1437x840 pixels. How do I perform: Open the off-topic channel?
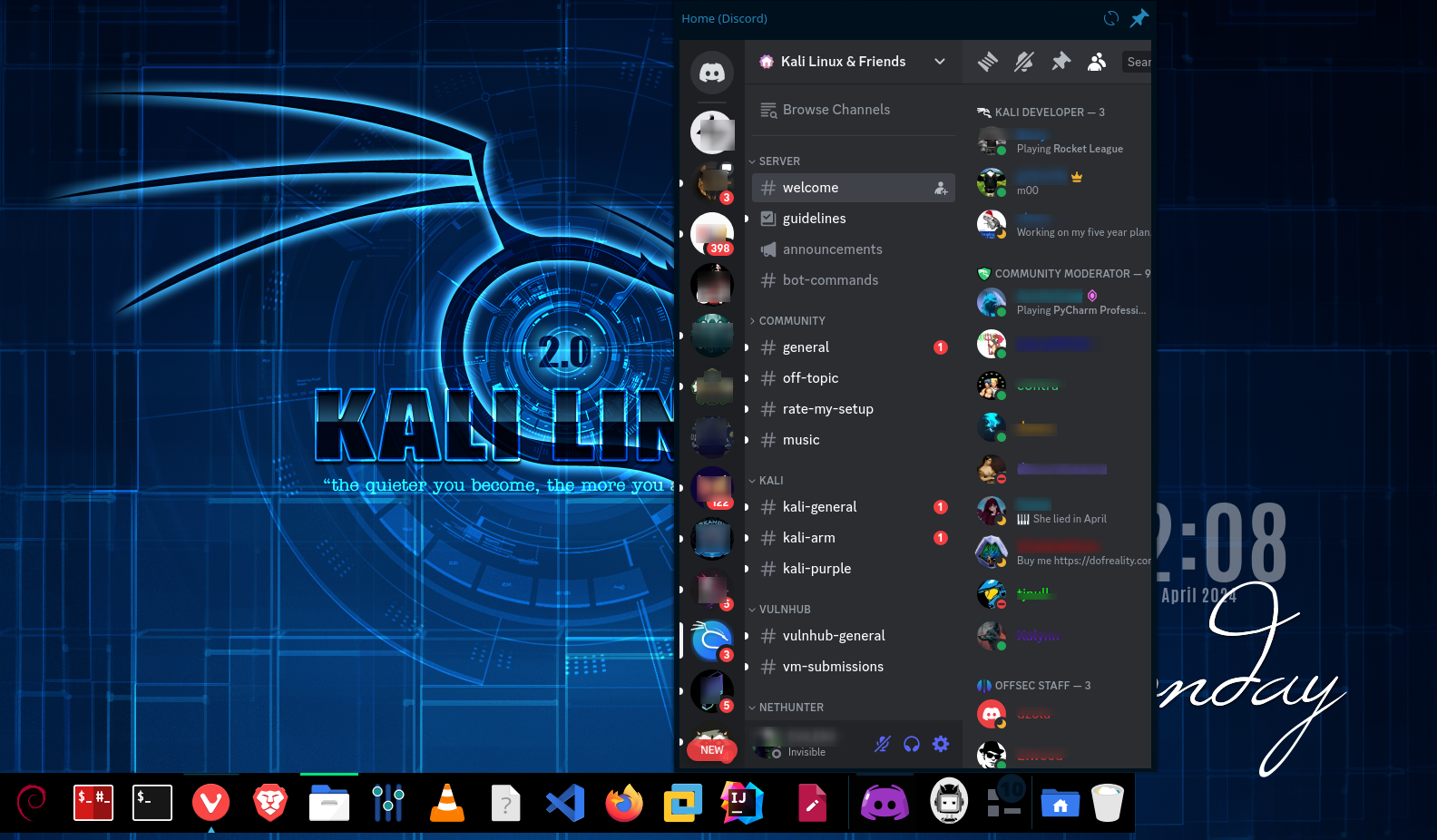854,378
